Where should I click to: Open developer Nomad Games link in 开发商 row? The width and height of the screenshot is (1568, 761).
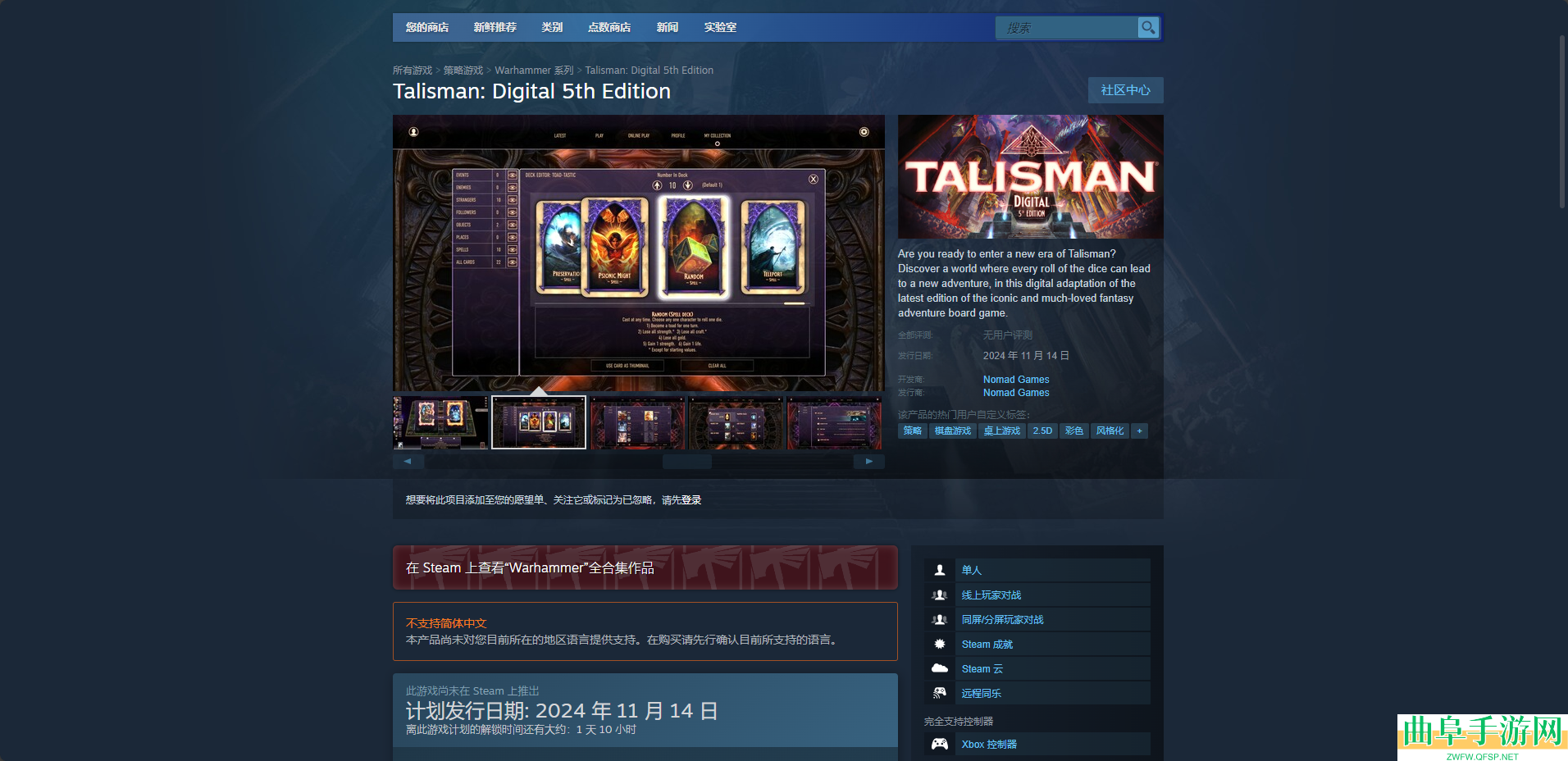1016,380
